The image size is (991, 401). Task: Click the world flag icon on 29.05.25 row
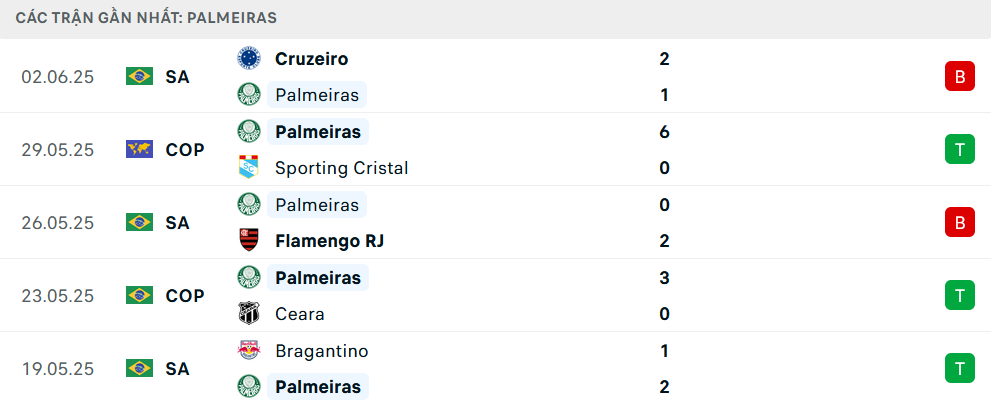[139, 149]
